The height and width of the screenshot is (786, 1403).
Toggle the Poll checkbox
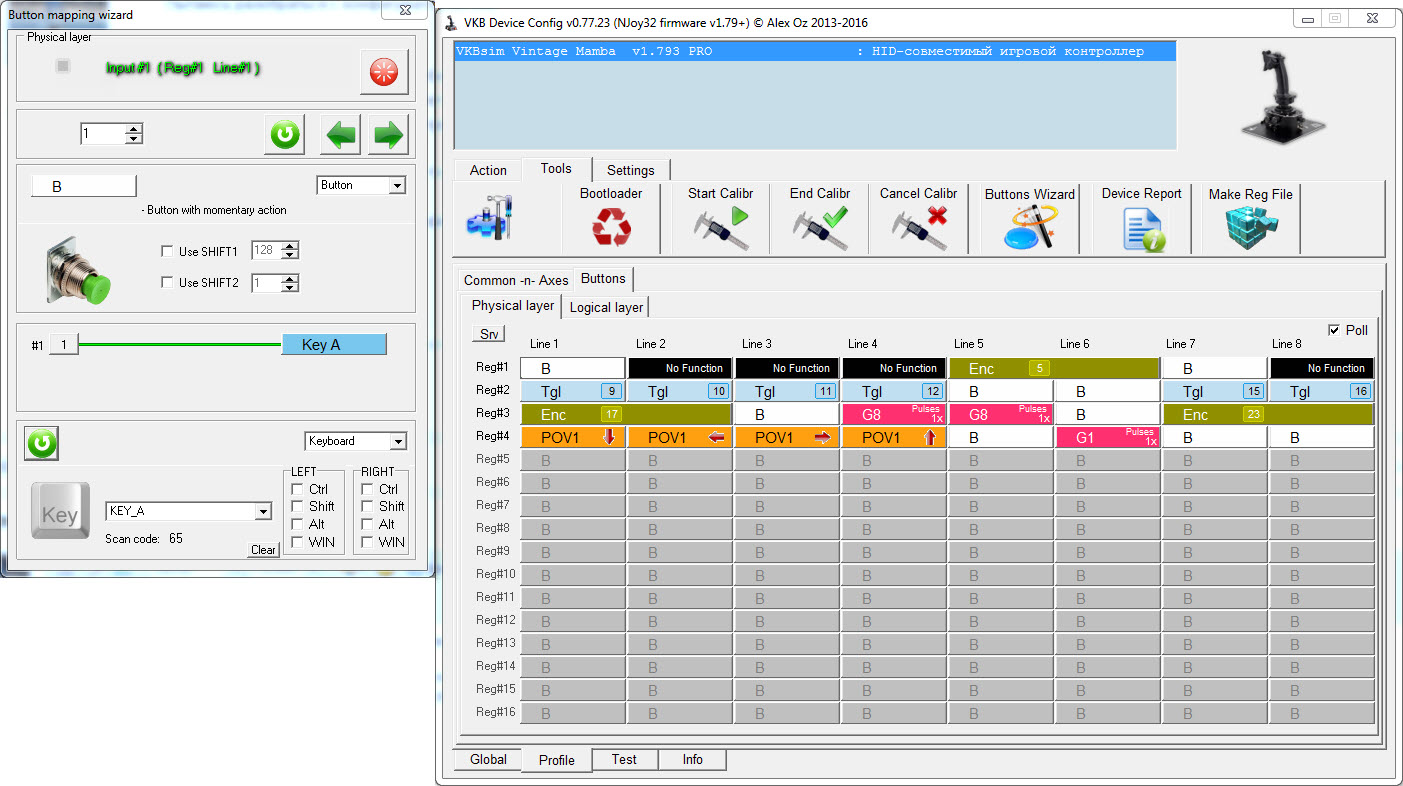click(x=1334, y=330)
